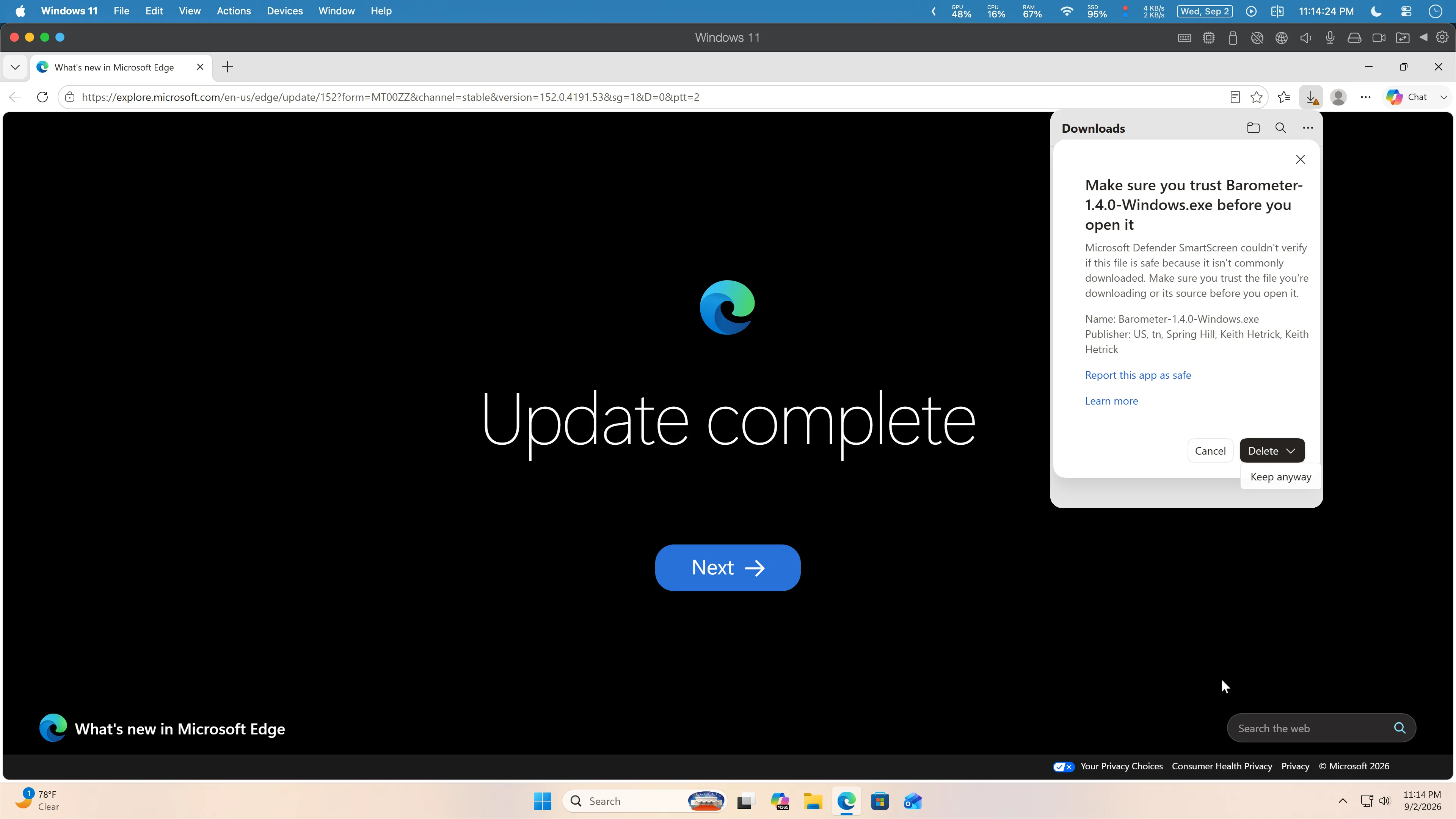Open File Explorer from taskbar

click(813, 802)
